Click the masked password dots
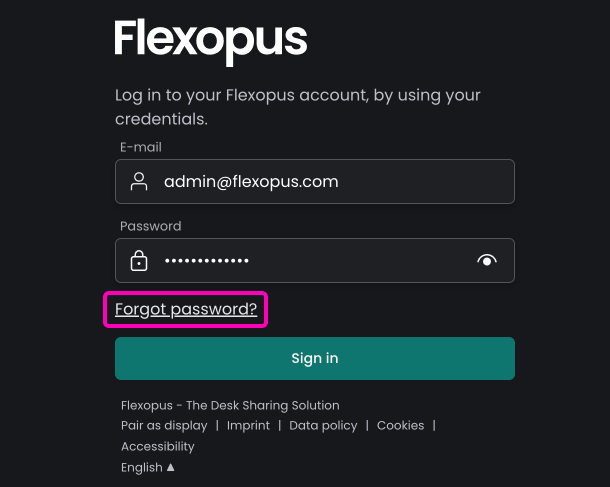The height and width of the screenshot is (487, 610). pyautogui.click(x=207, y=261)
